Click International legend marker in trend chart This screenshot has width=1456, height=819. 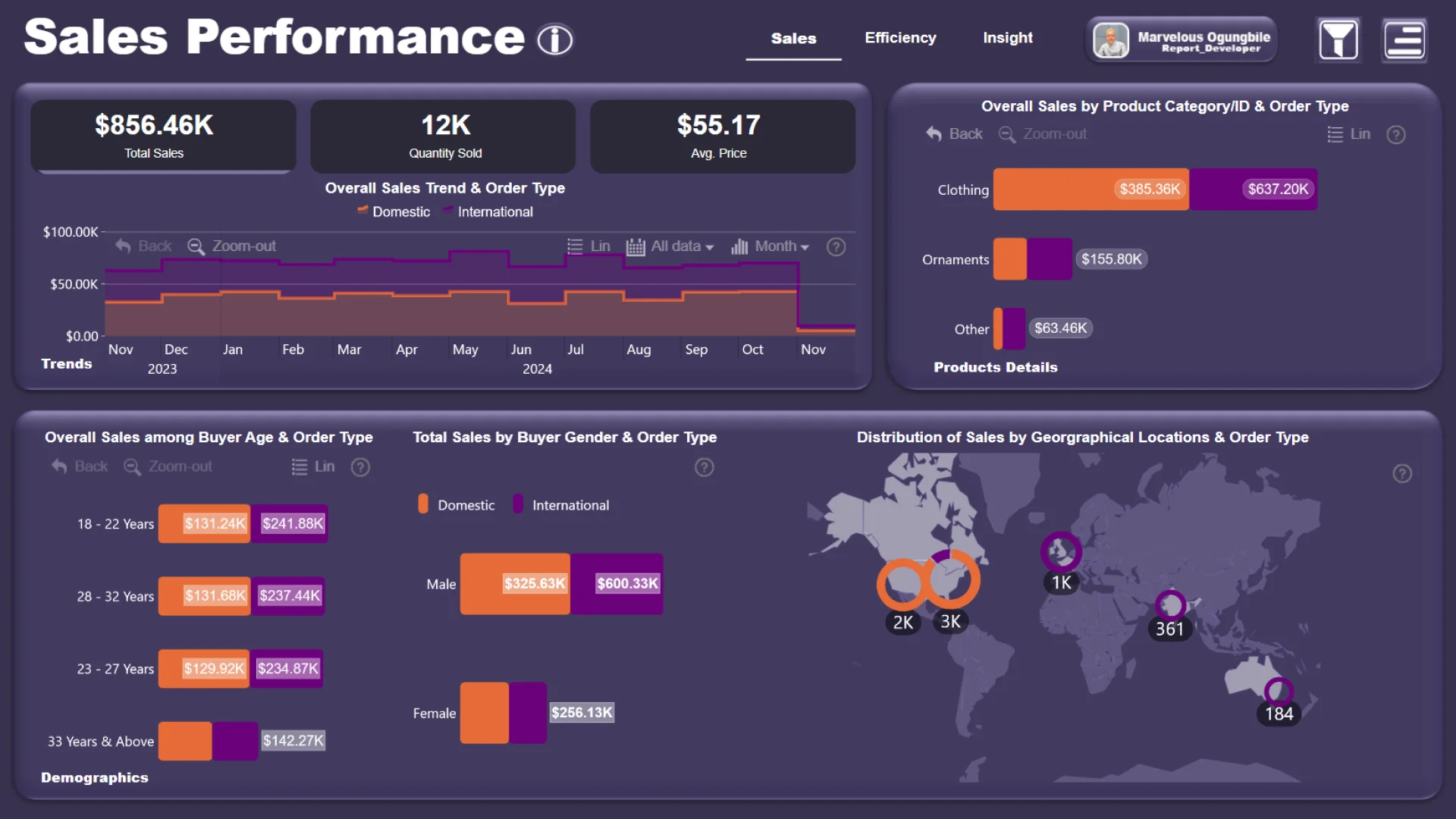coord(448,210)
